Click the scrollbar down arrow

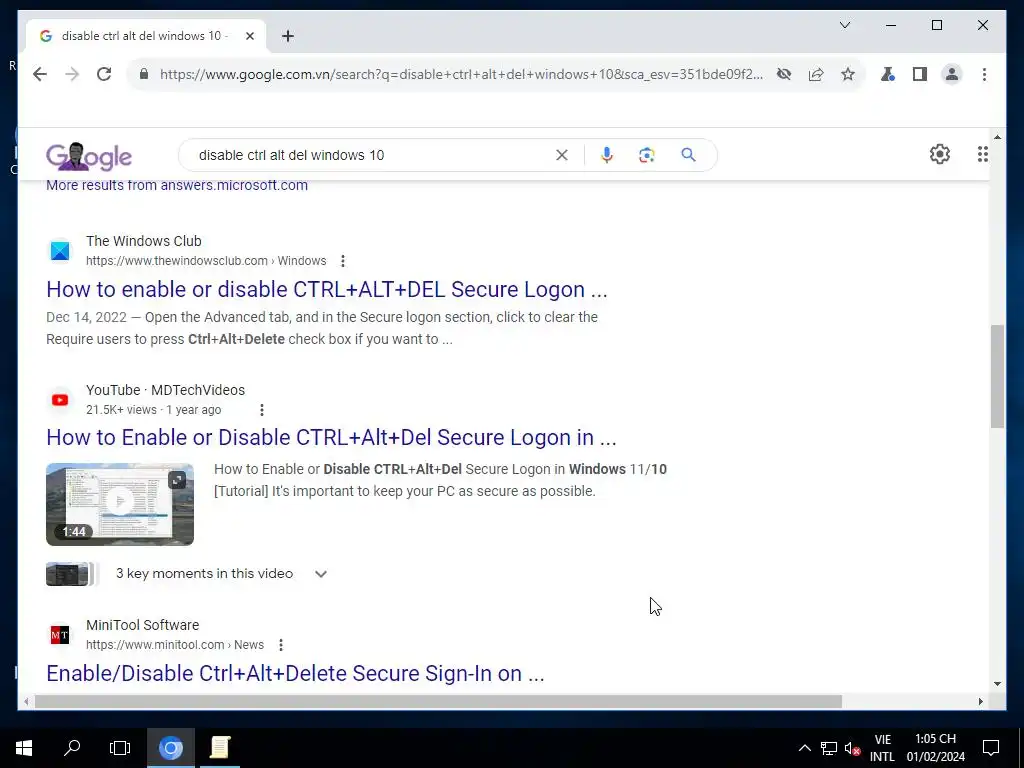coord(997,684)
